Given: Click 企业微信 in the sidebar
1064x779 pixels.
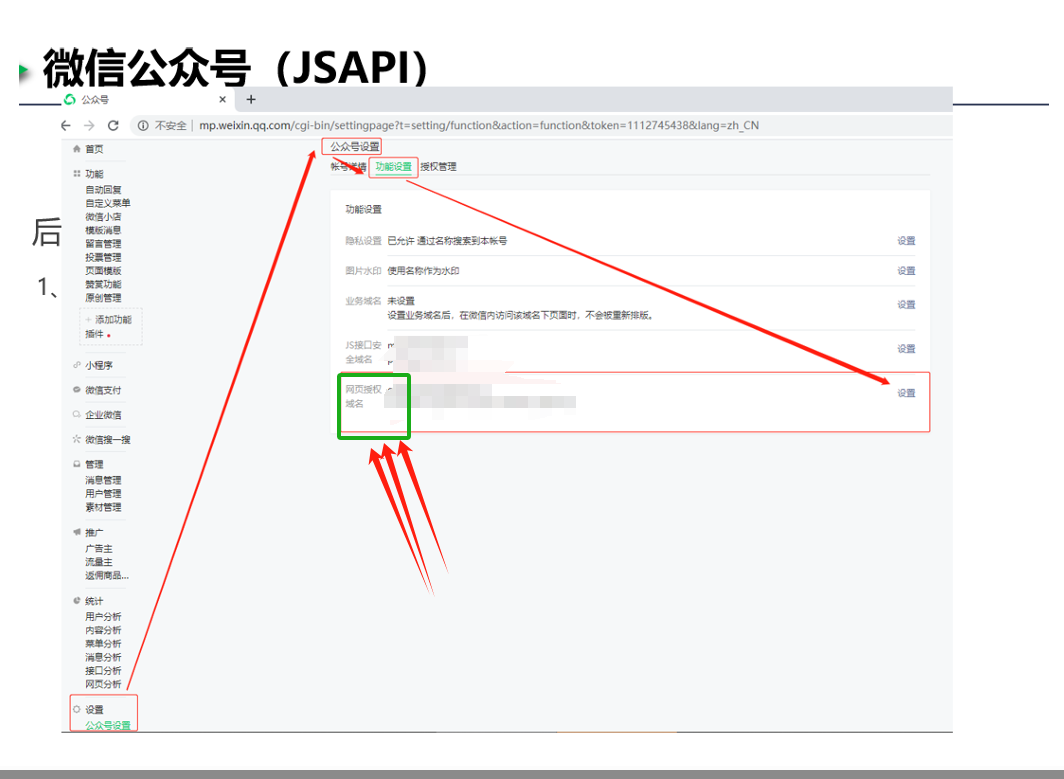Looking at the screenshot, I should [x=103, y=415].
